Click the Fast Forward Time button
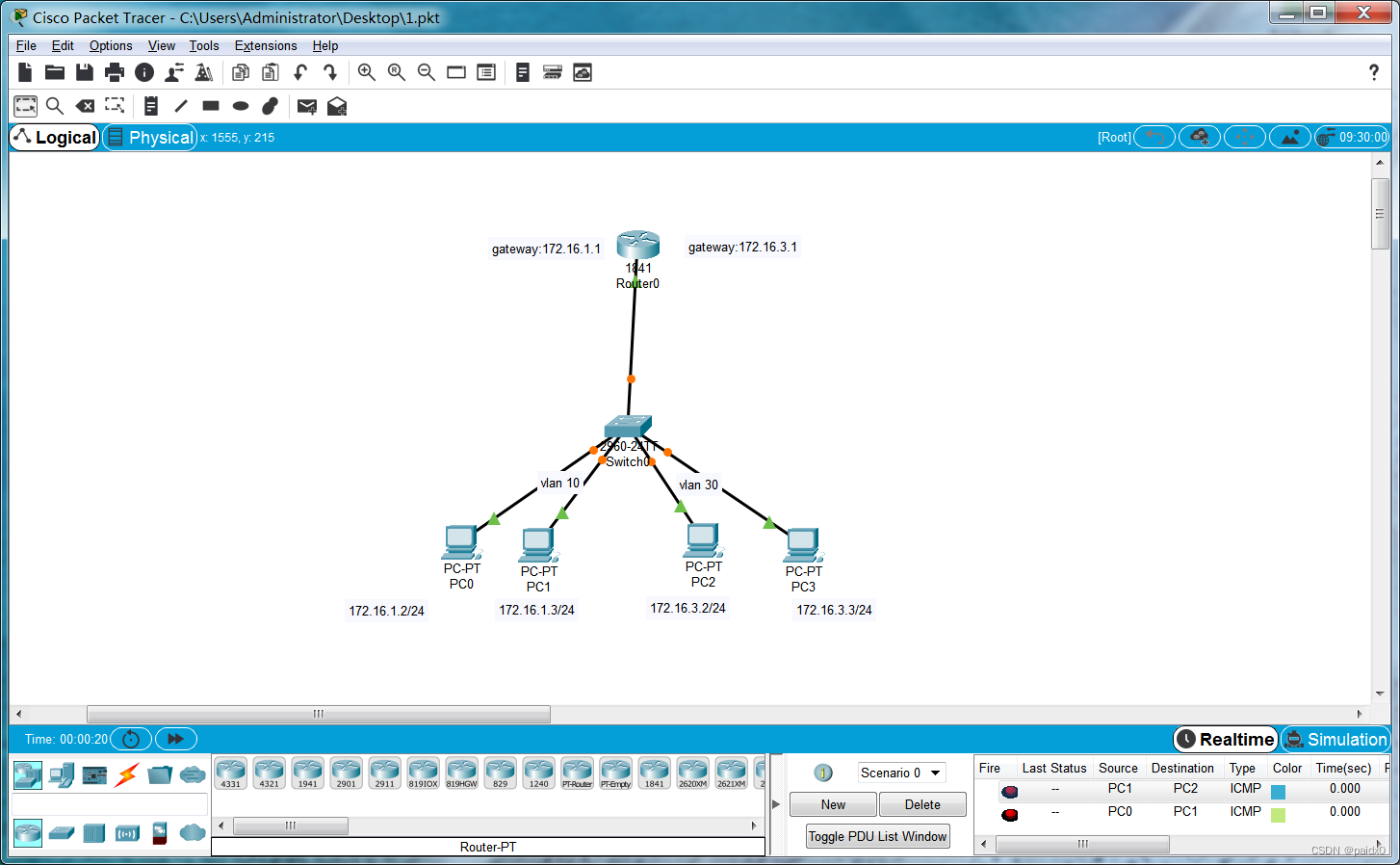Image resolution: width=1400 pixels, height=865 pixels. click(x=176, y=739)
